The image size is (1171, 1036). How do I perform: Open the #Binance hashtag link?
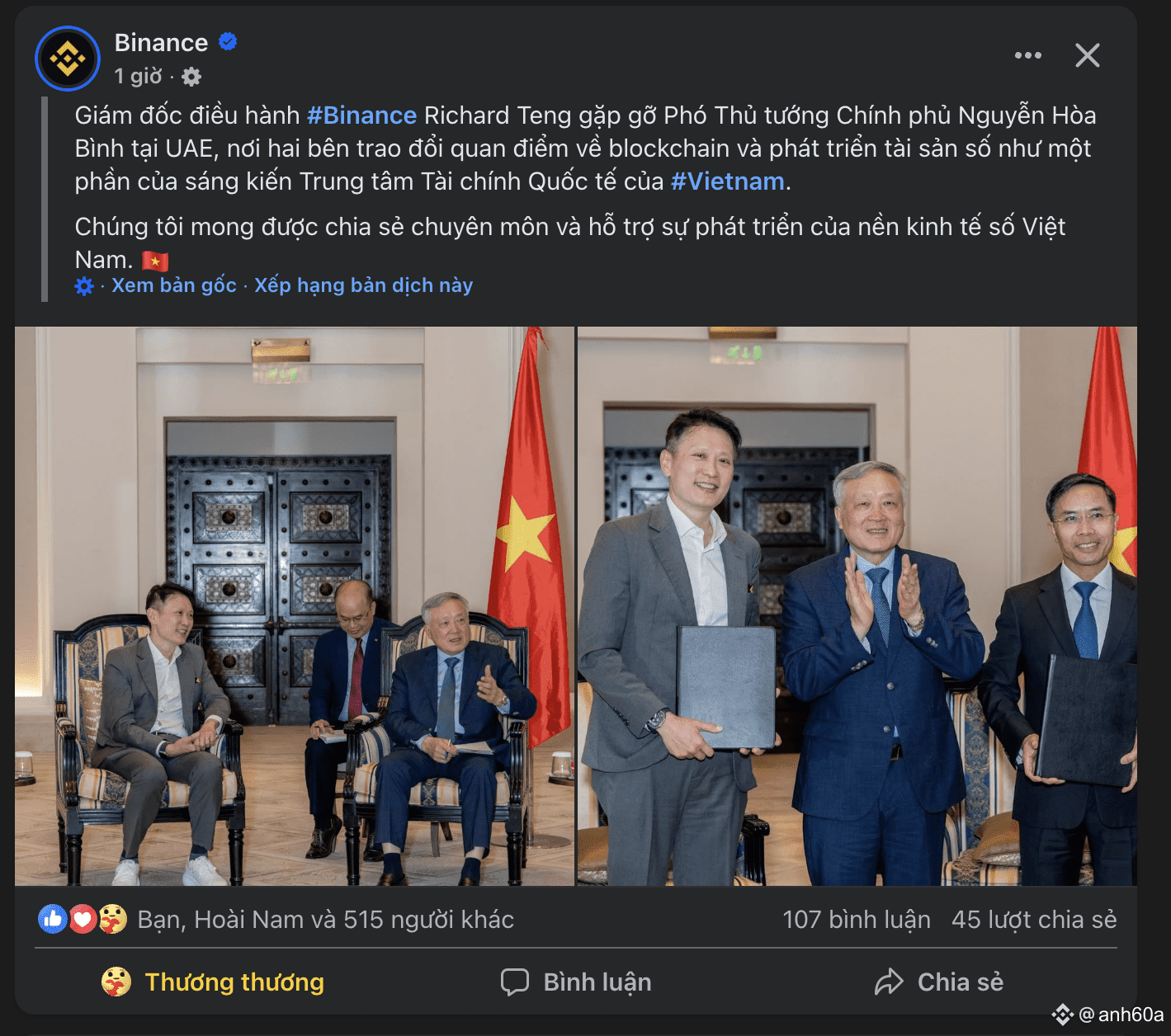click(x=361, y=115)
